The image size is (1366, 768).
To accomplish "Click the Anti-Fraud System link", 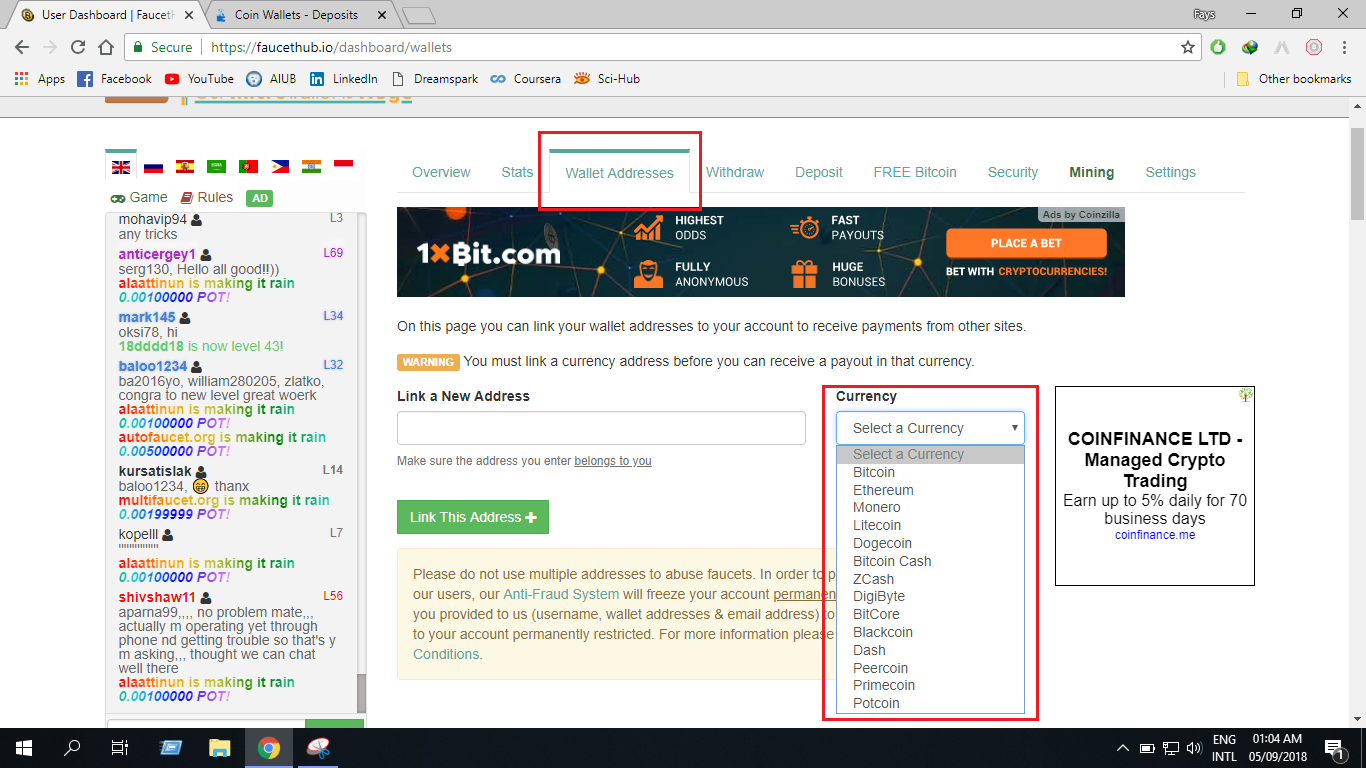I will pos(561,594).
